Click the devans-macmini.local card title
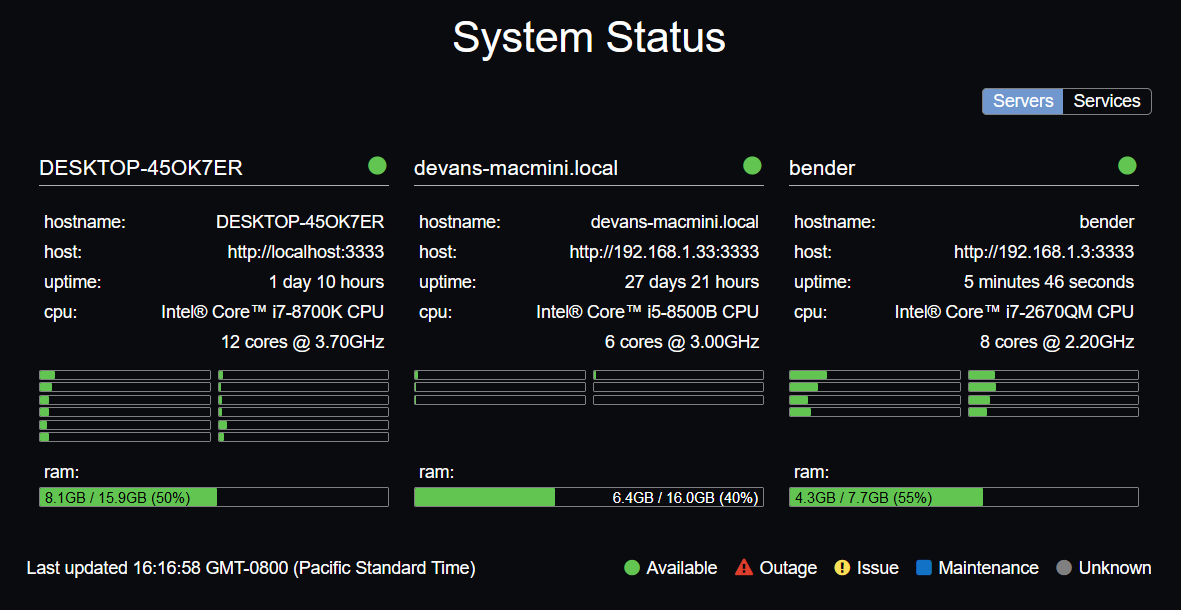This screenshot has height=610, width=1181. click(516, 168)
